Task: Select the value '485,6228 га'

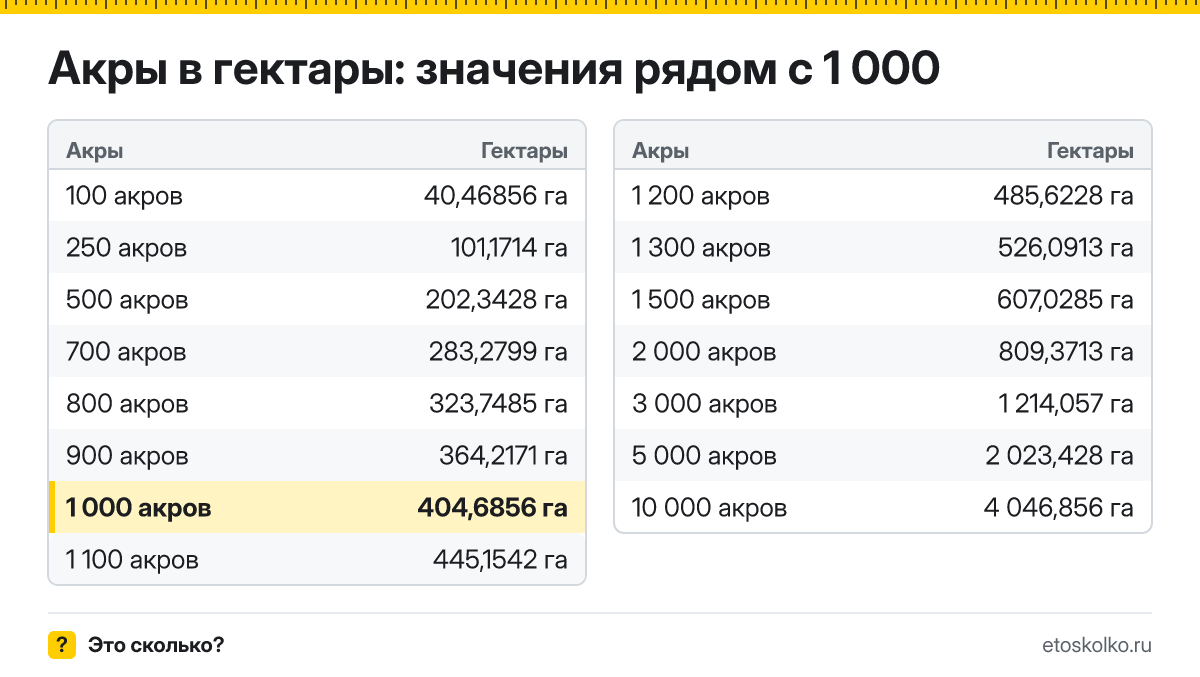Action: tap(1064, 196)
